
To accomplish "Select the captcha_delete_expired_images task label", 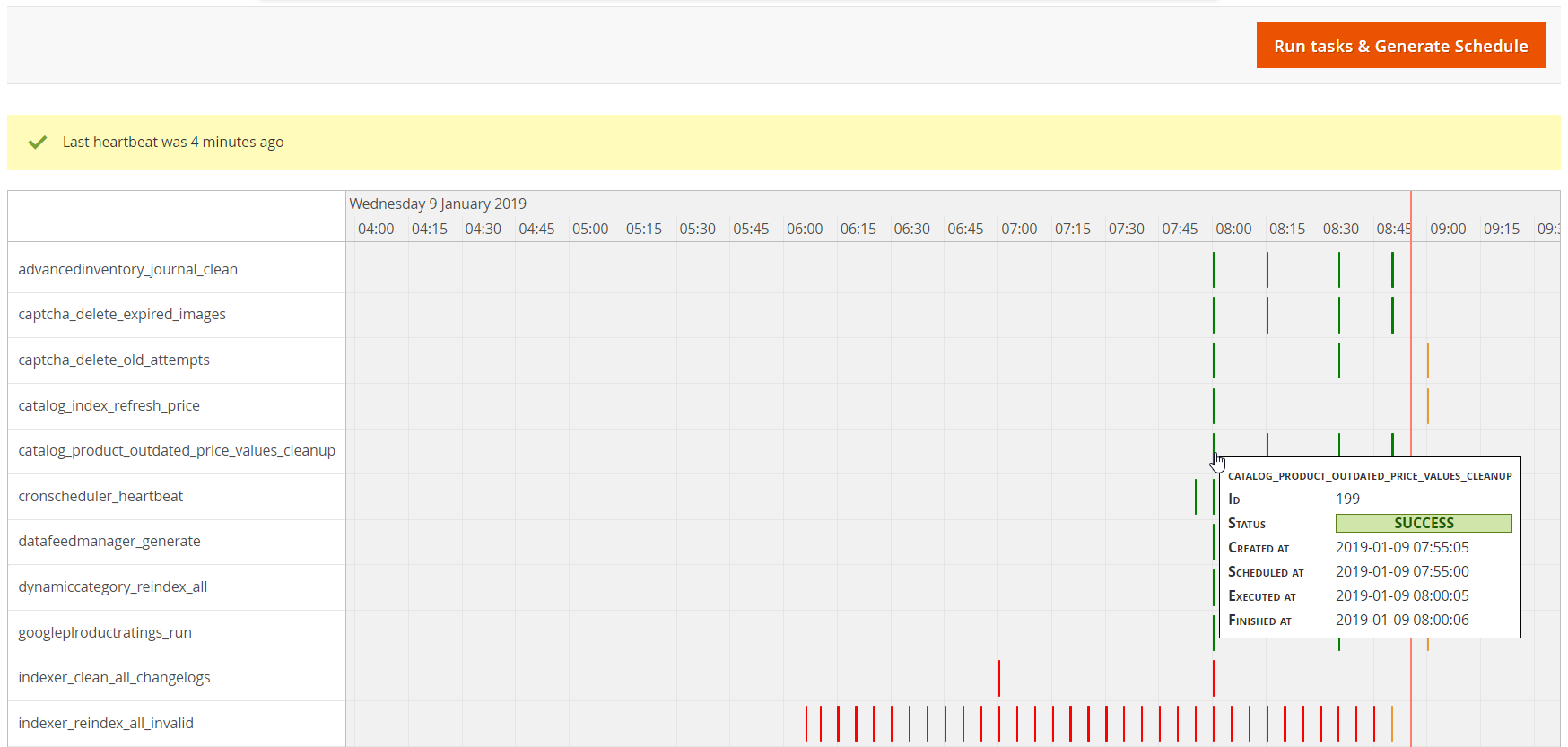I will [x=122, y=314].
